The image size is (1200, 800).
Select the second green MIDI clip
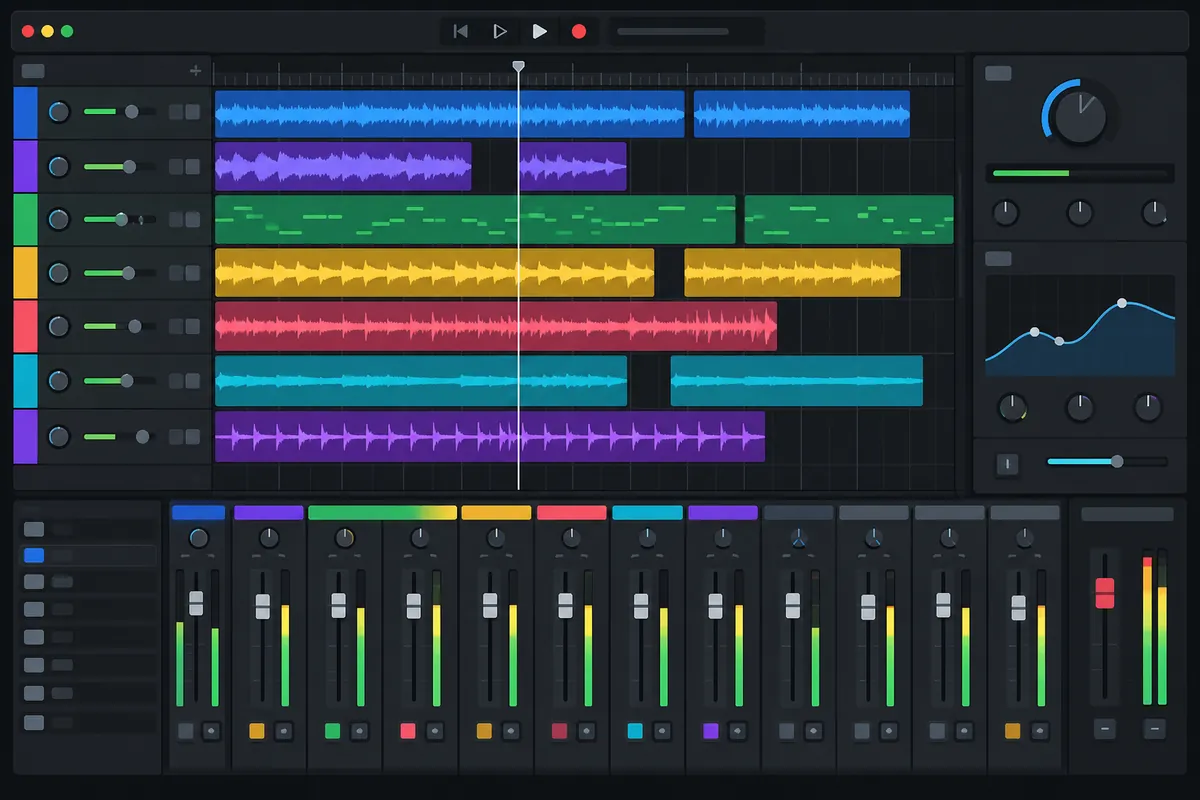849,220
